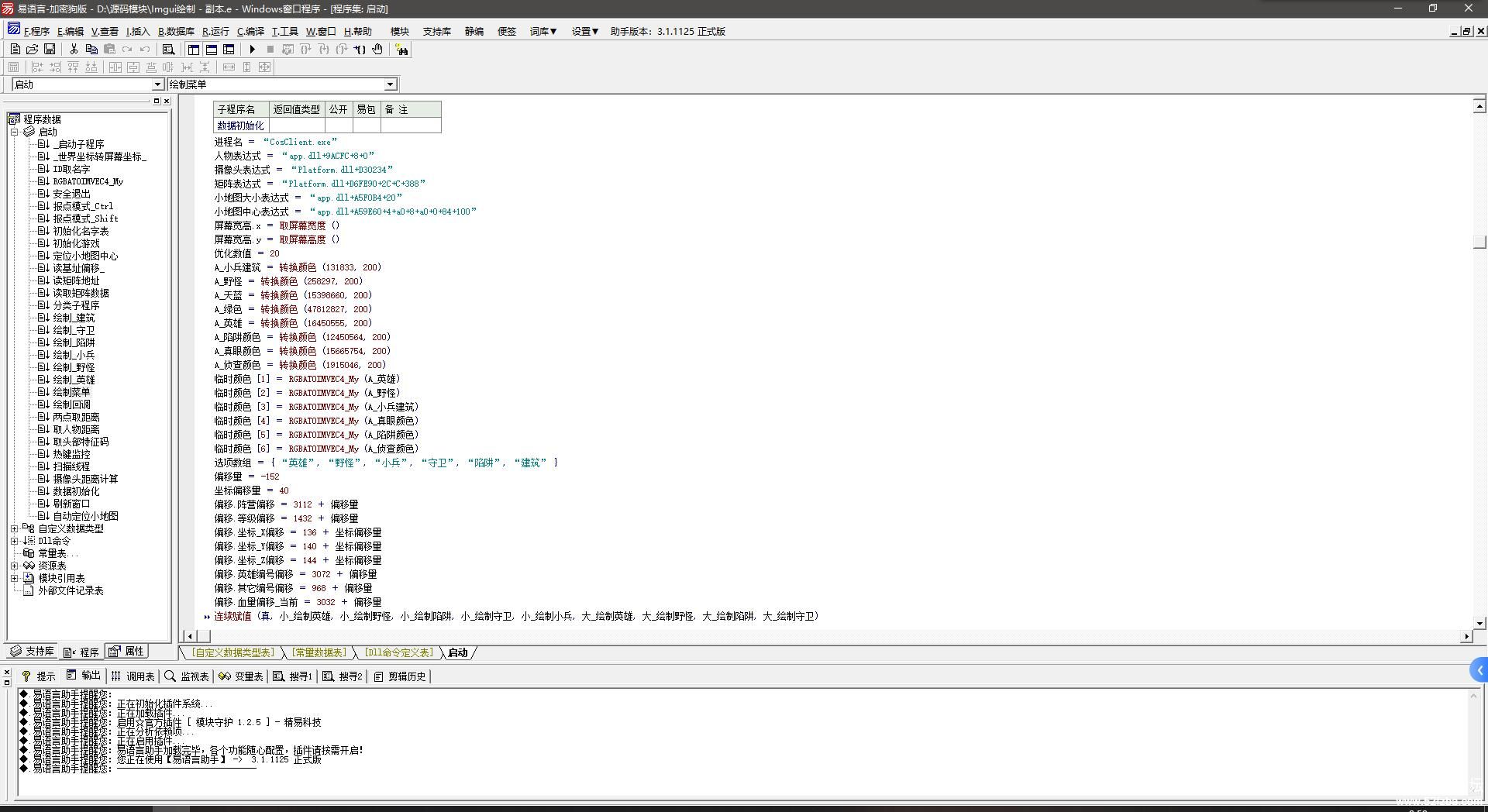The width and height of the screenshot is (1488, 812).
Task: Select 数据初始化 in the program tree
Action: 76,491
